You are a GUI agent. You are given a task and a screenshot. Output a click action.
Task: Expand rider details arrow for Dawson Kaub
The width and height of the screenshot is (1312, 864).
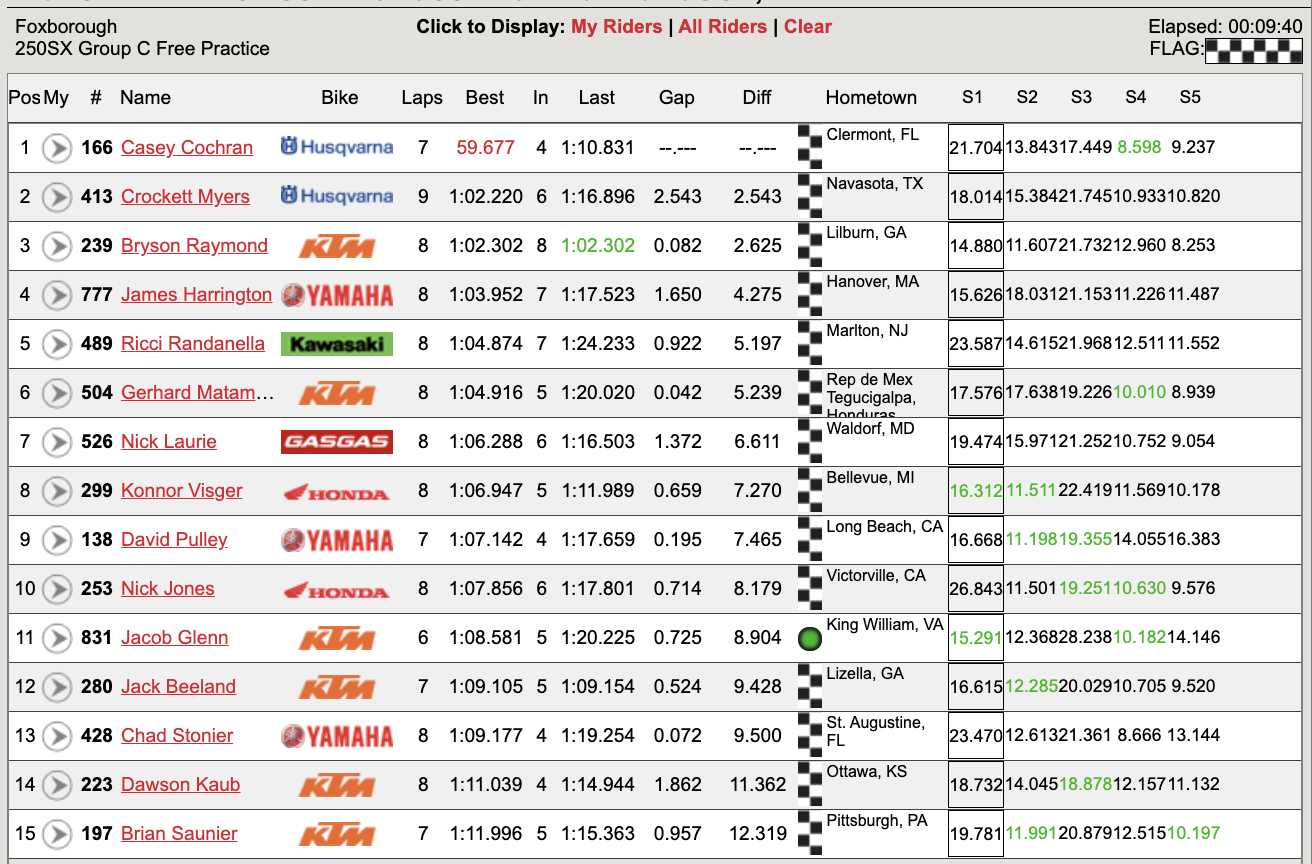coord(57,785)
